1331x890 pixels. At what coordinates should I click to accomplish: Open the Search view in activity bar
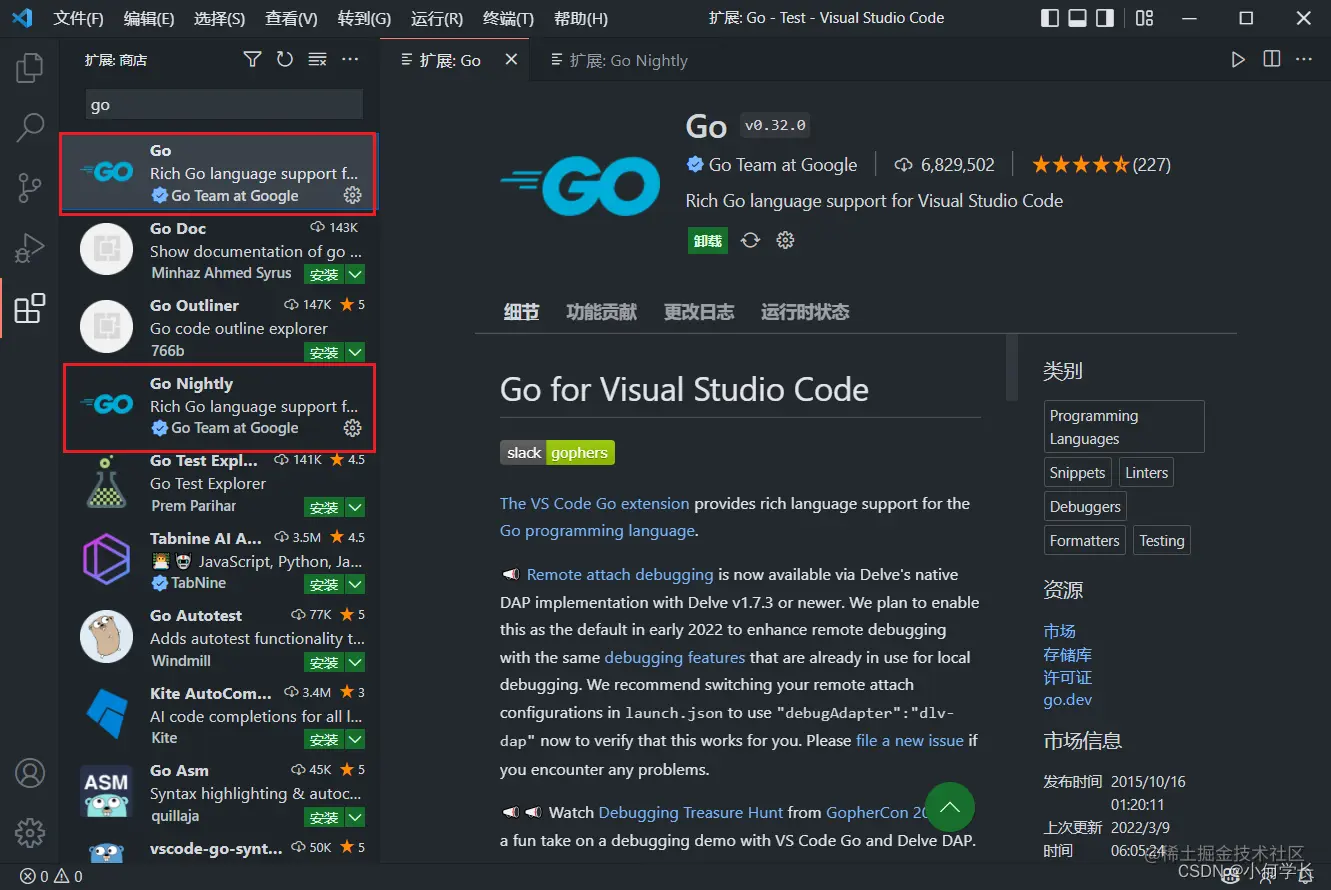[30, 127]
